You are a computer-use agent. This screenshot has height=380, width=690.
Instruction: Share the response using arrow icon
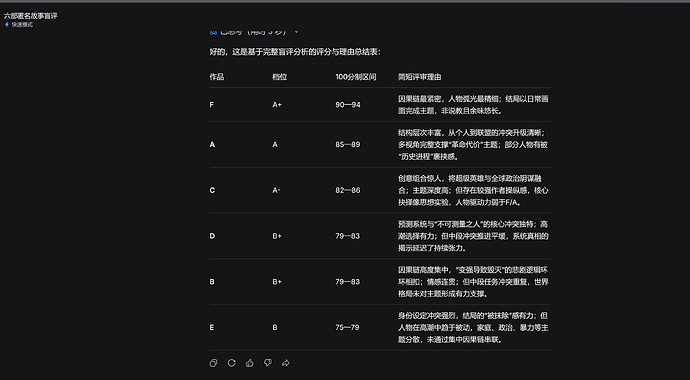click(286, 363)
